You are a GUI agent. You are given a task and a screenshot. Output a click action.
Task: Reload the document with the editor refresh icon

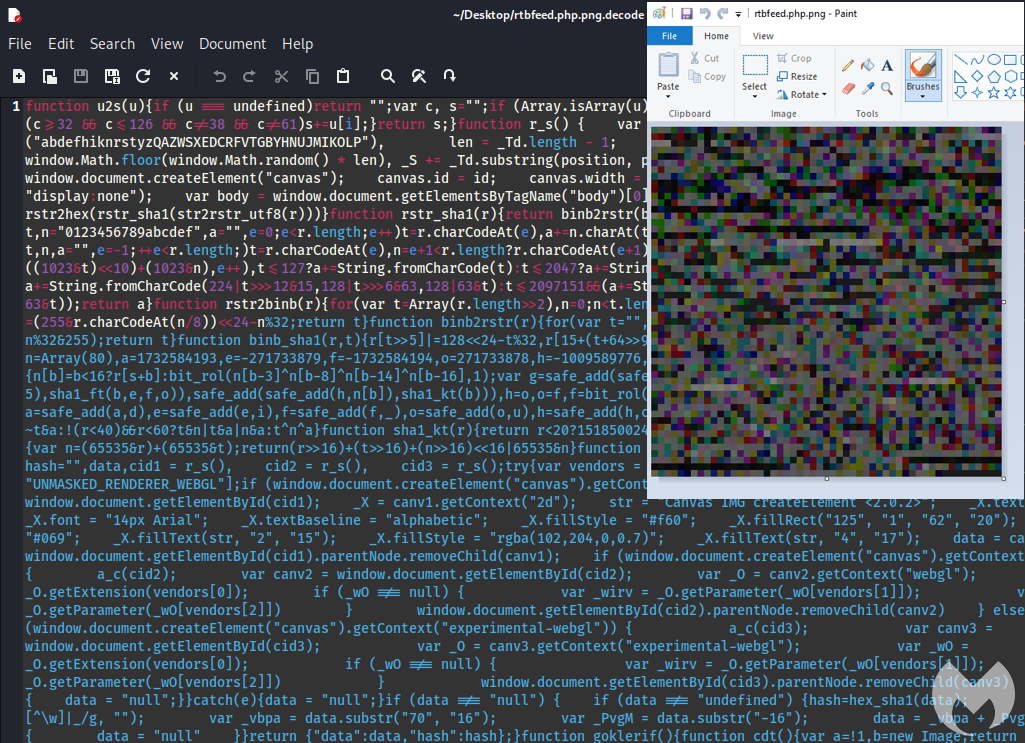(x=143, y=76)
